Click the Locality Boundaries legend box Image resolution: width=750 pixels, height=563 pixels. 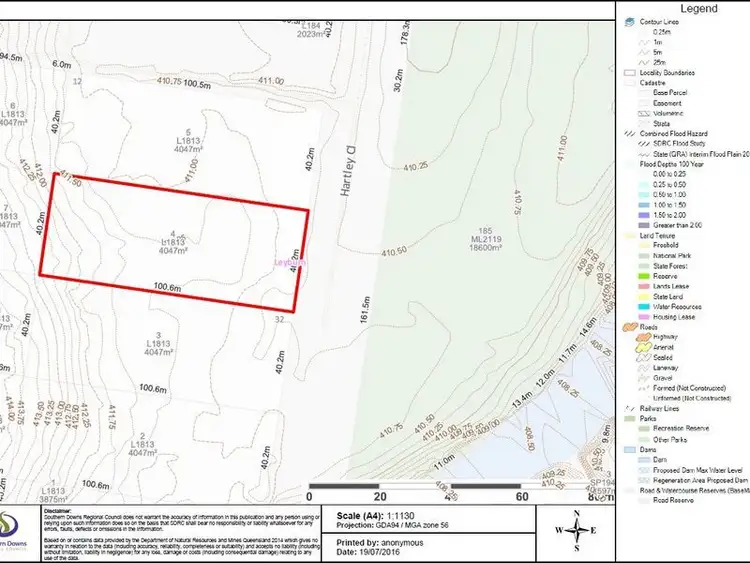click(x=627, y=72)
